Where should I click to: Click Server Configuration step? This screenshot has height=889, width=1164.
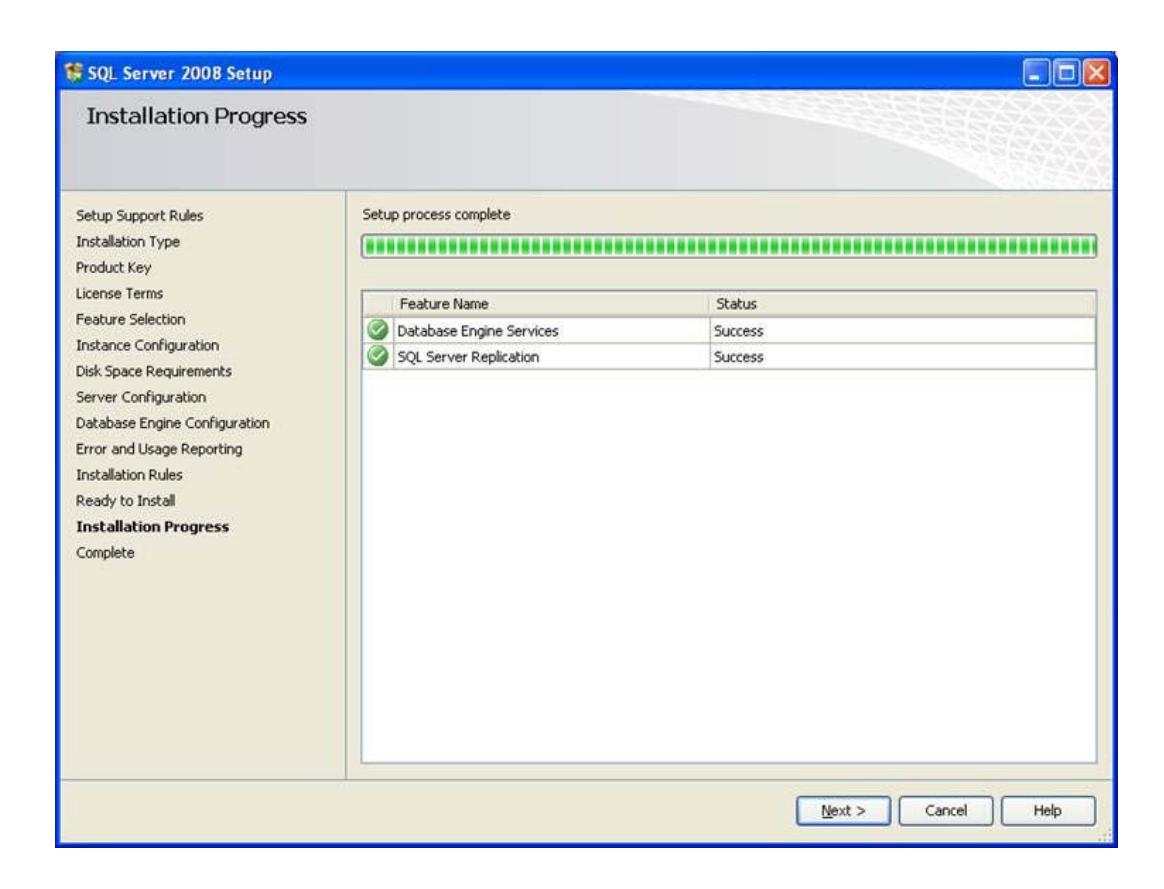tap(141, 397)
